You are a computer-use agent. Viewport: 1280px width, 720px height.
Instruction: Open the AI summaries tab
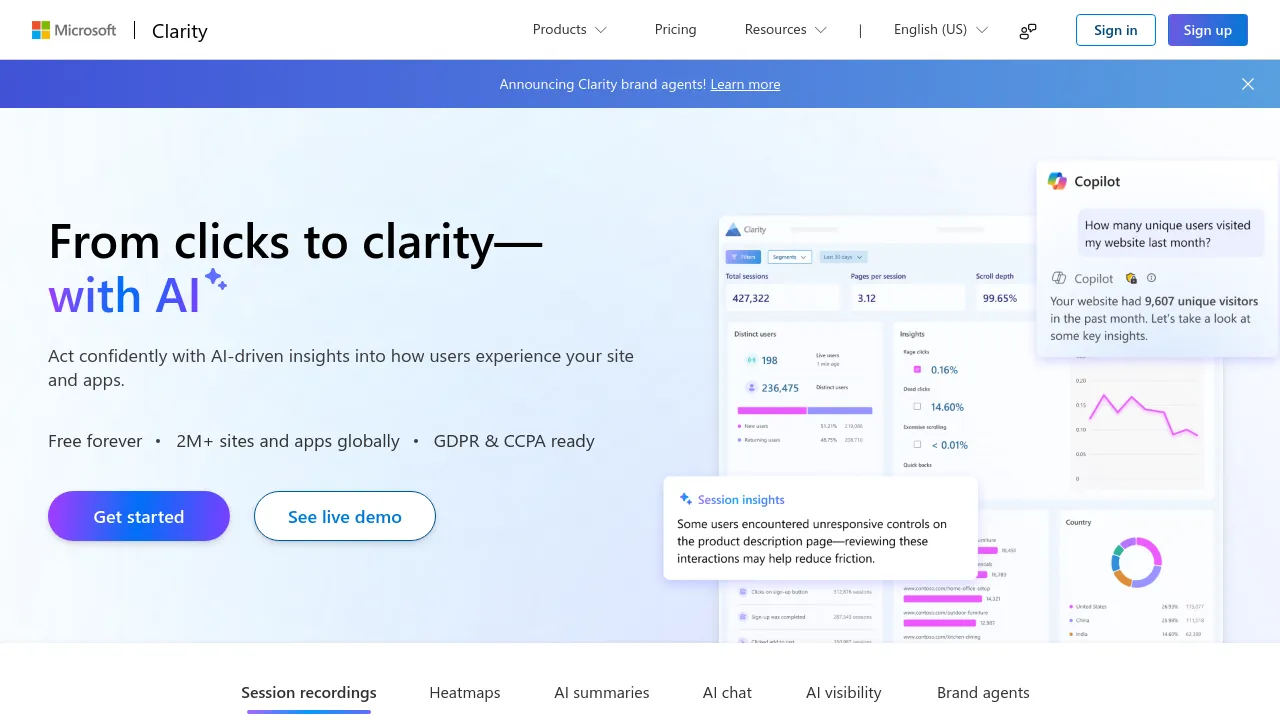pos(602,692)
